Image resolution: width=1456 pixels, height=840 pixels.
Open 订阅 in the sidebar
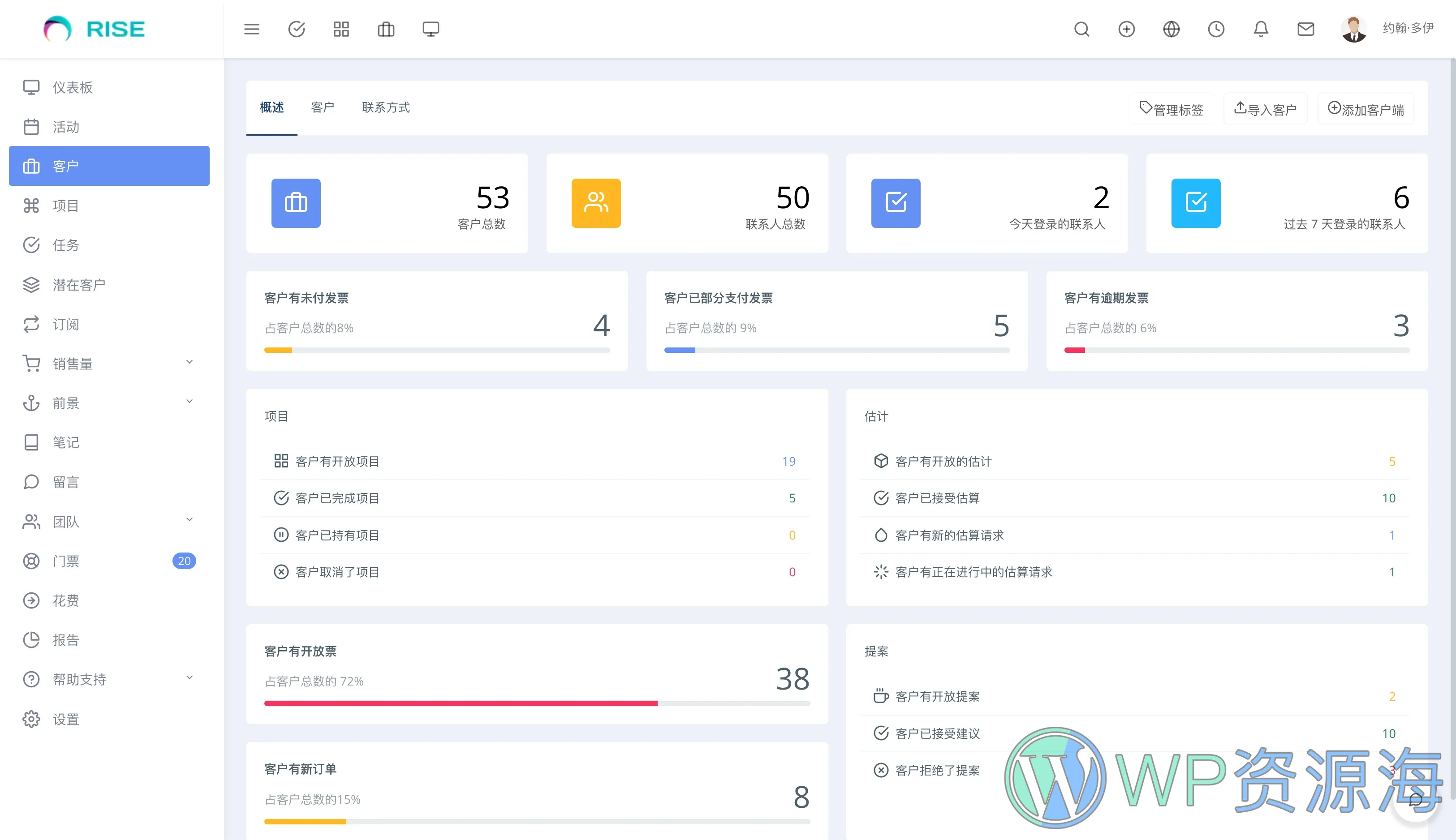click(x=109, y=324)
